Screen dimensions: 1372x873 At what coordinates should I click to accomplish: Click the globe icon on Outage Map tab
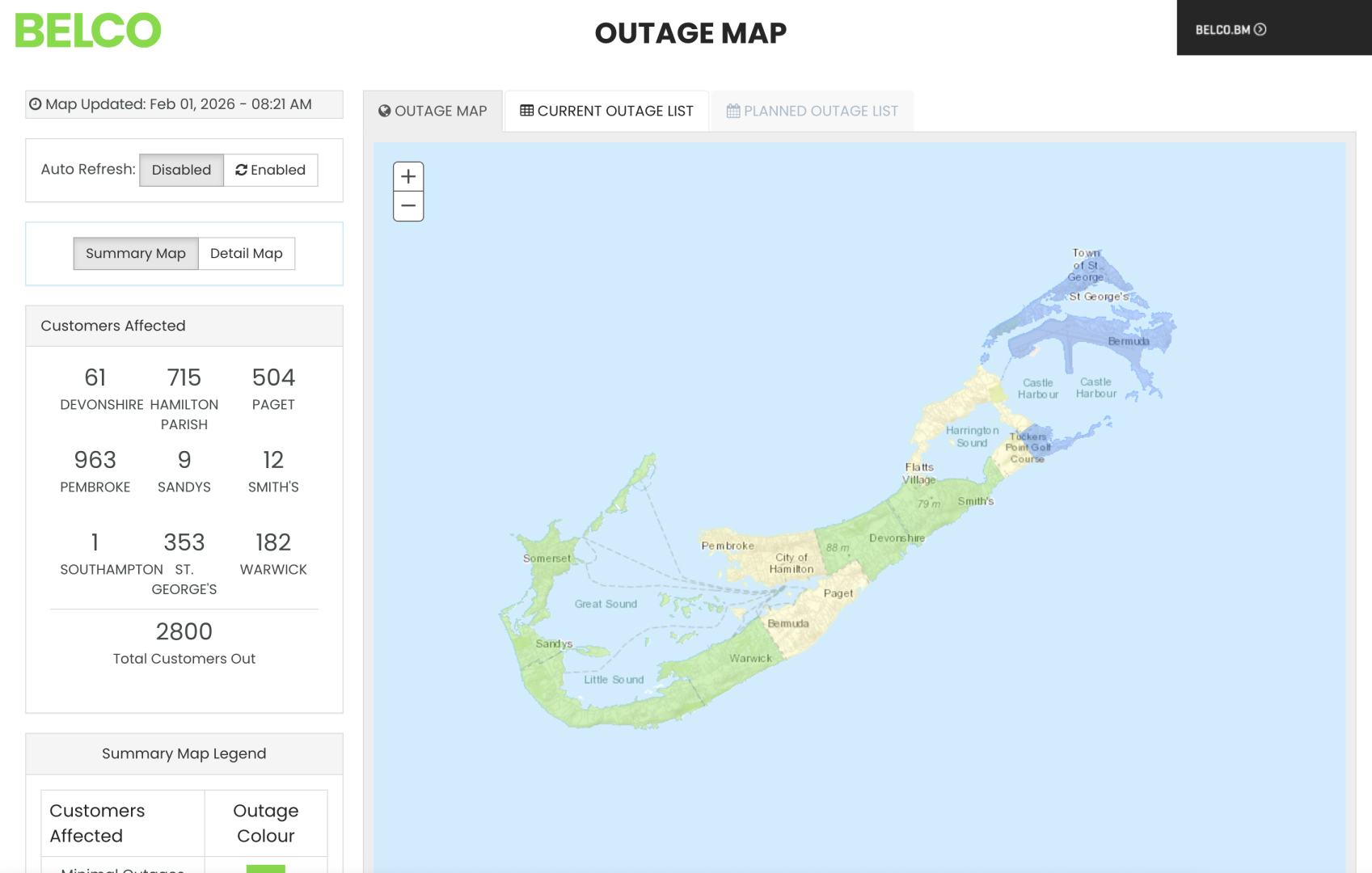(385, 111)
